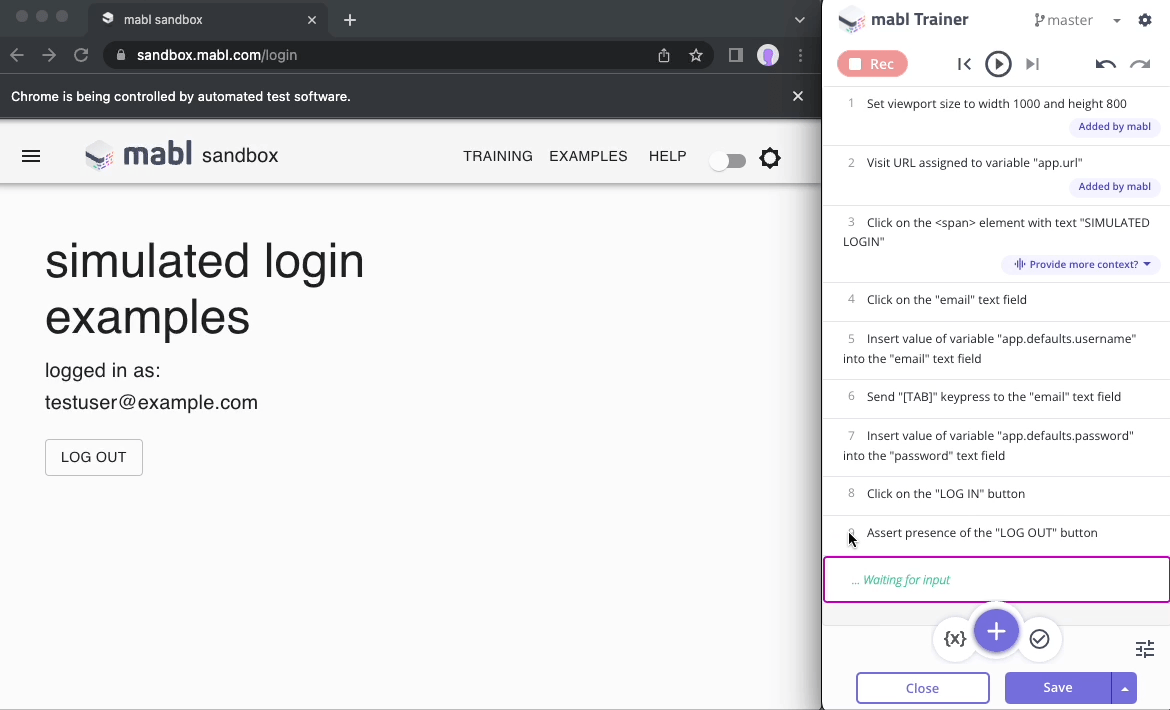This screenshot has height=710, width=1170.
Task: Expand Provide more context dropdown
Action: pos(1081,264)
